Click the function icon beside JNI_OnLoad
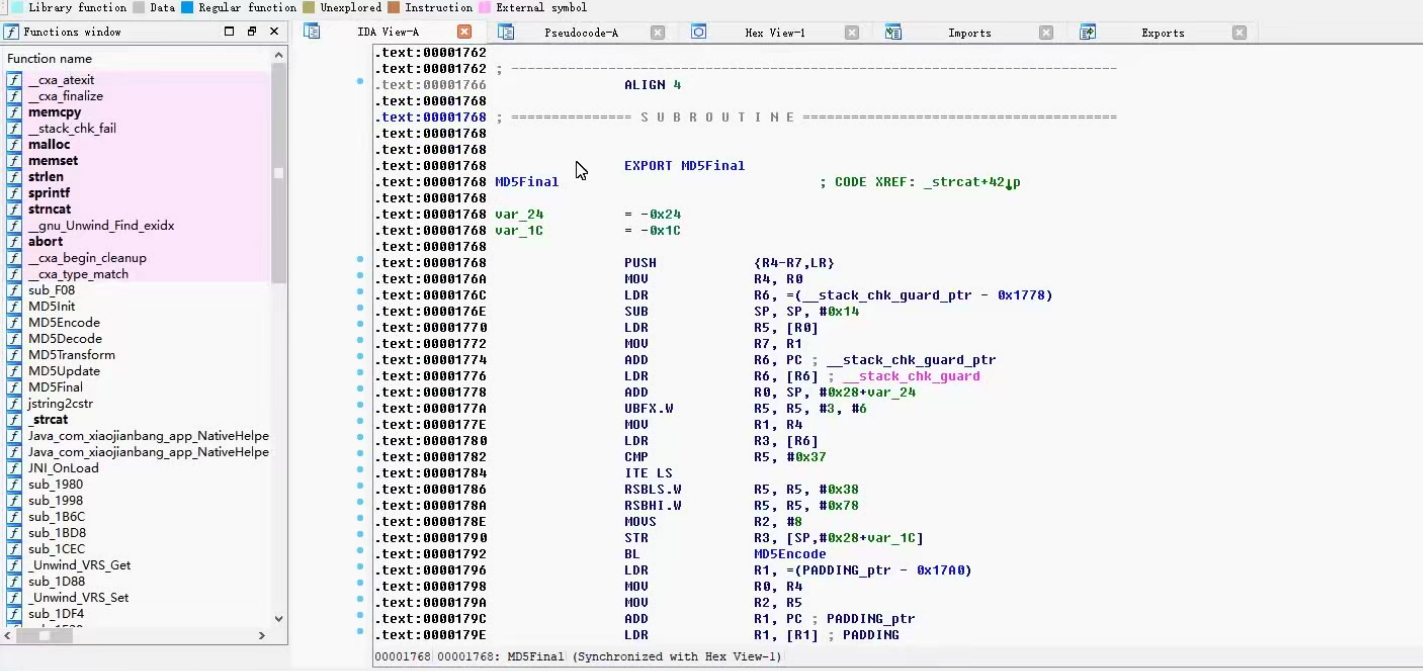This screenshot has height=671, width=1423. coord(14,468)
